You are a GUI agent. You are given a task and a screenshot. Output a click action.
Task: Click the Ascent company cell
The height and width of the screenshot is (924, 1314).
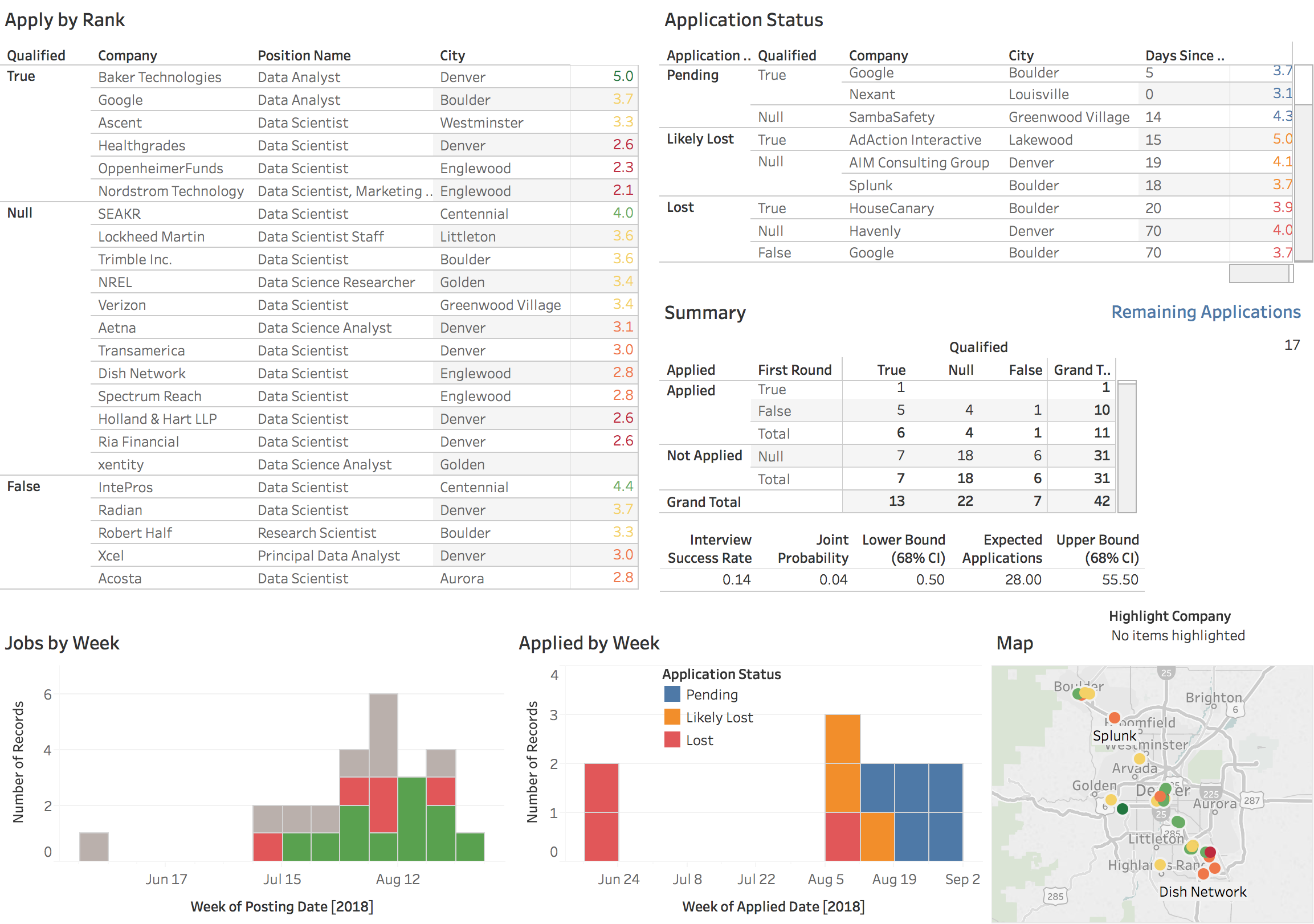(120, 123)
